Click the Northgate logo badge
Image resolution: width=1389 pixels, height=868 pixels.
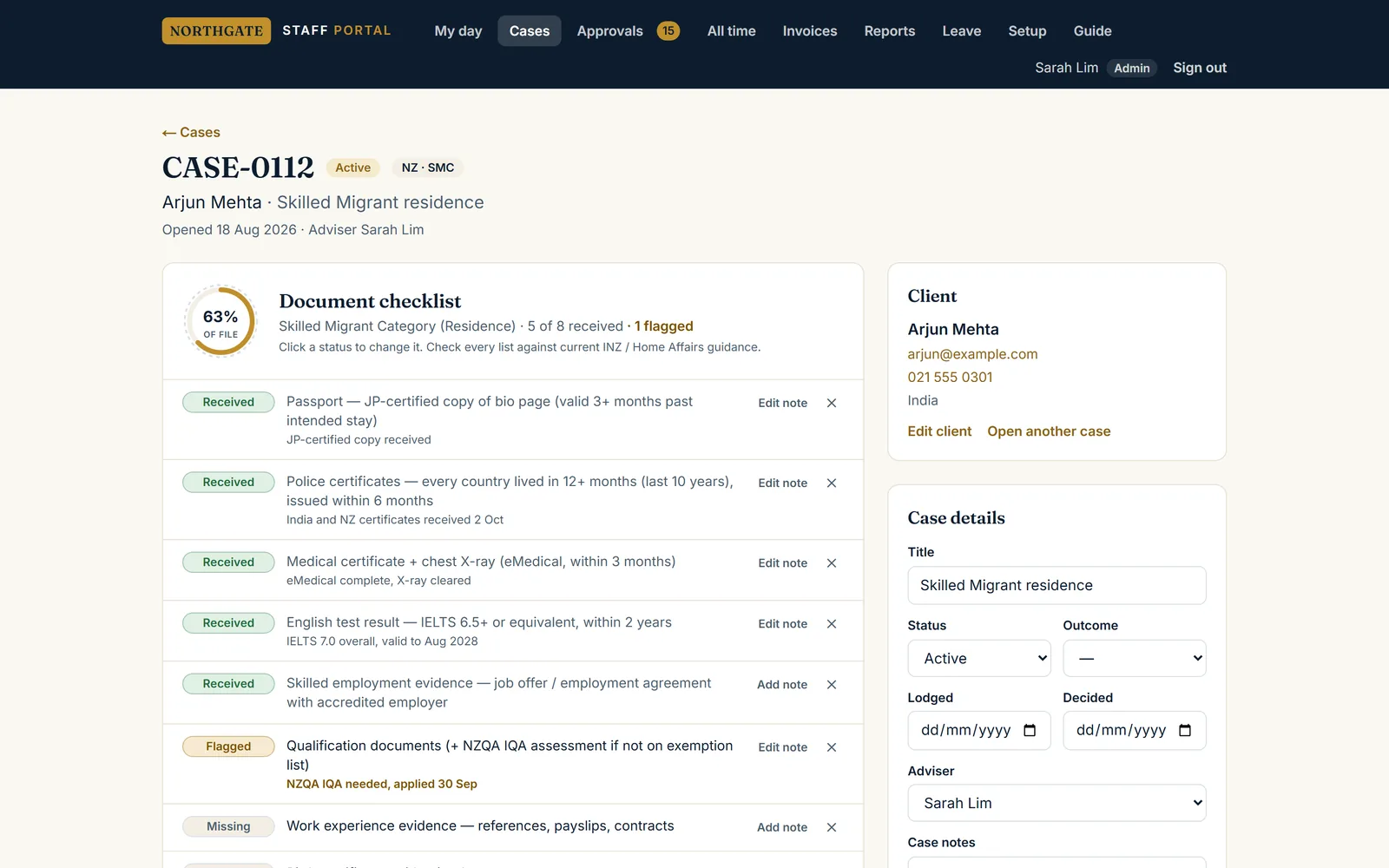pyautogui.click(x=216, y=30)
